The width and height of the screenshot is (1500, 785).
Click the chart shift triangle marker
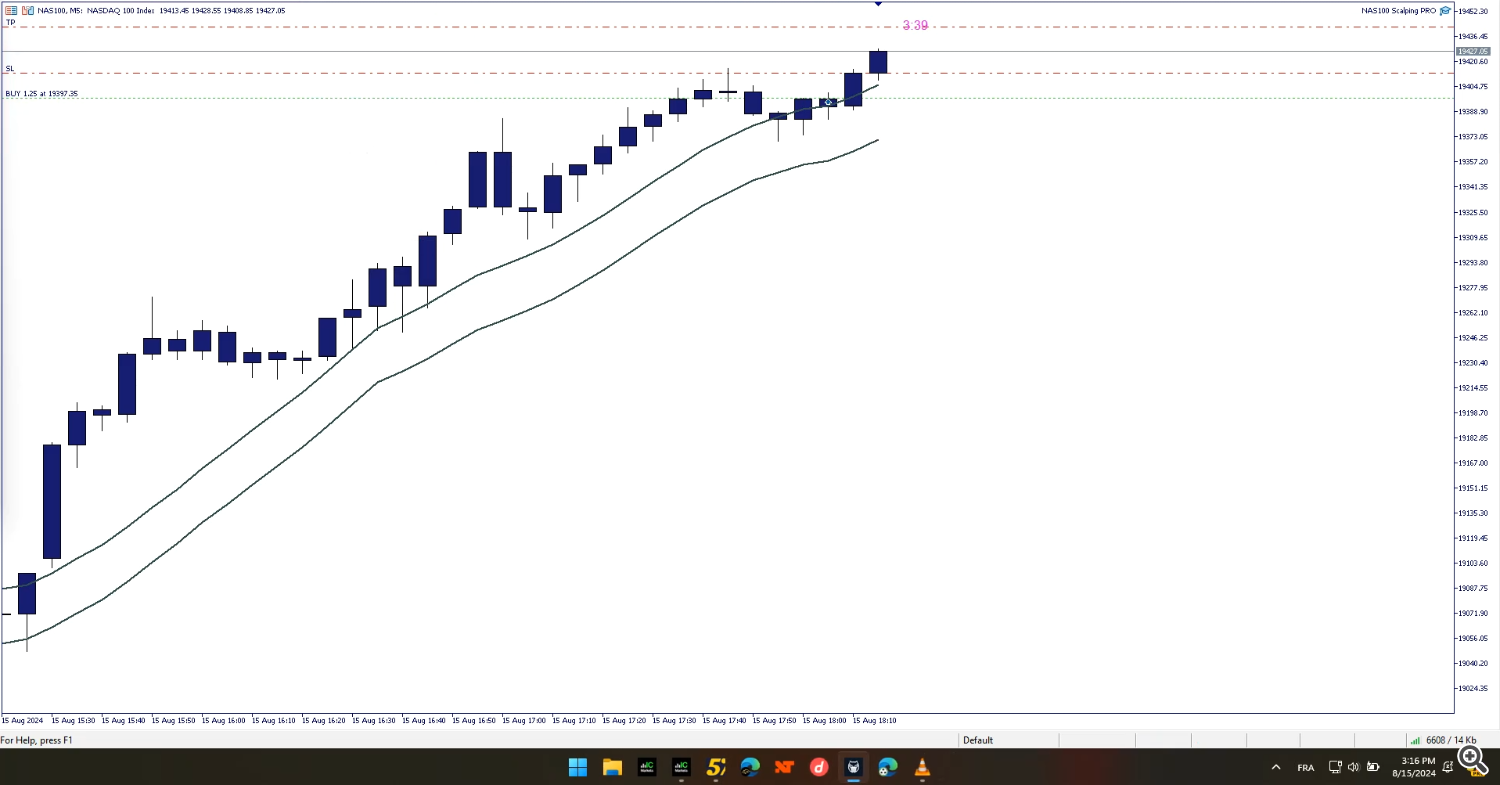pos(878,4)
